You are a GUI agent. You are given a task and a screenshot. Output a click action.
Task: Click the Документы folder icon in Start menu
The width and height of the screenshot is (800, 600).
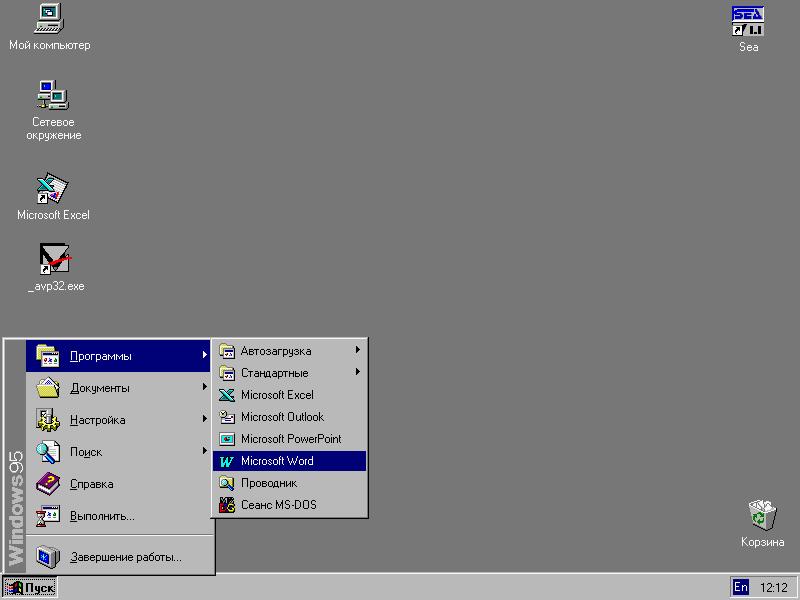tap(48, 388)
